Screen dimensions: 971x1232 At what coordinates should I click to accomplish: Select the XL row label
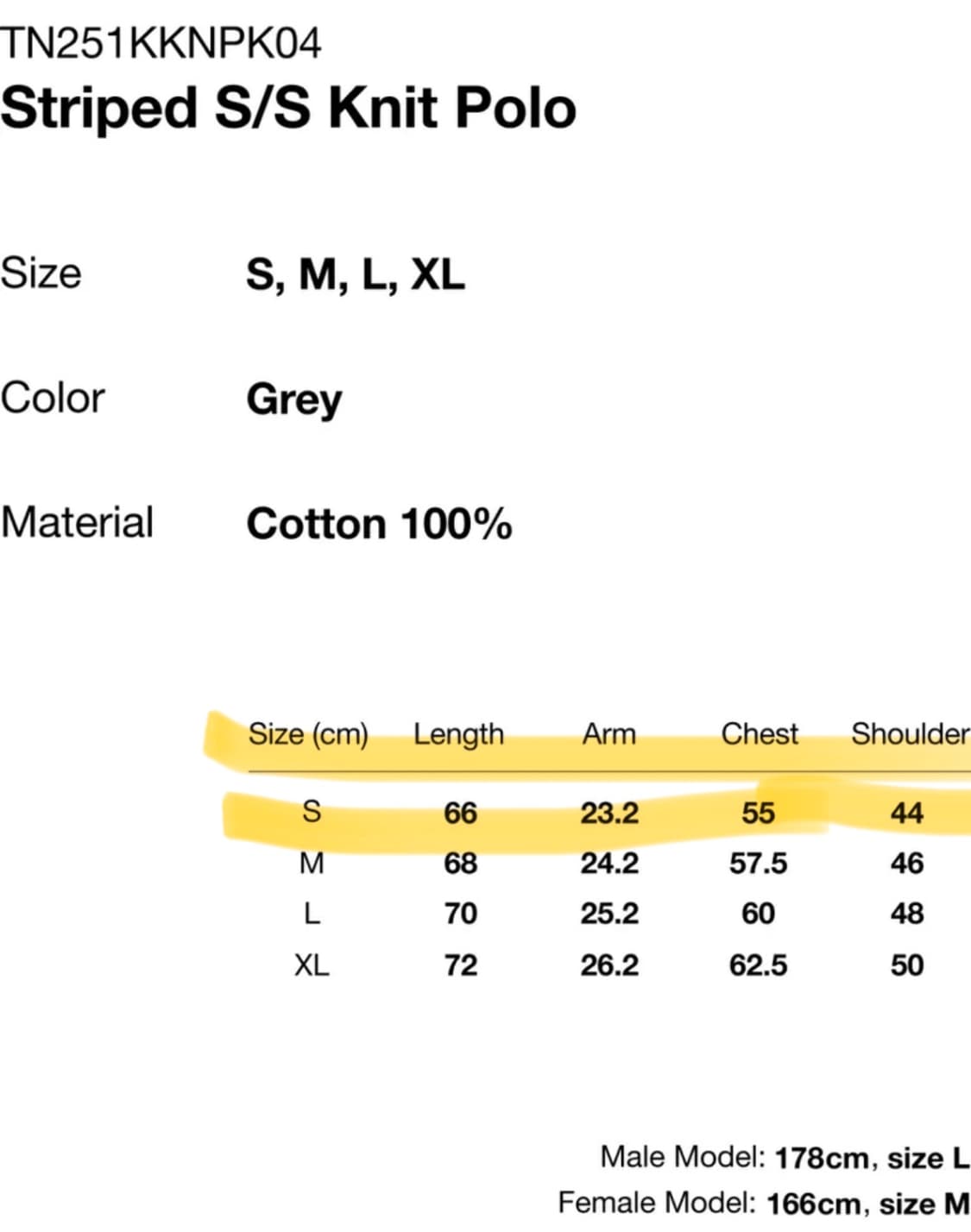[312, 965]
